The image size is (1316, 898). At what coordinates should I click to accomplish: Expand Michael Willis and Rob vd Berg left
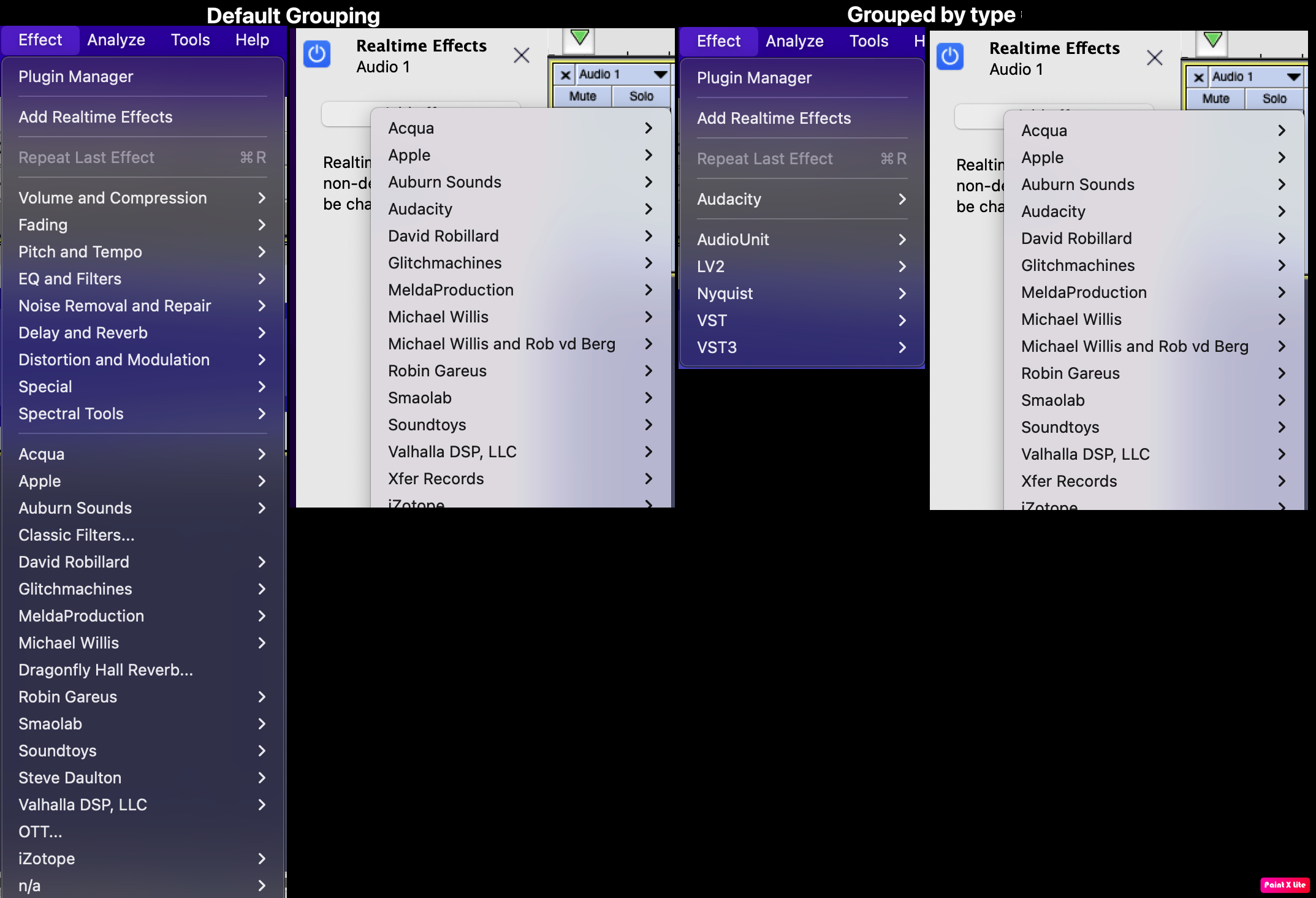(x=520, y=344)
